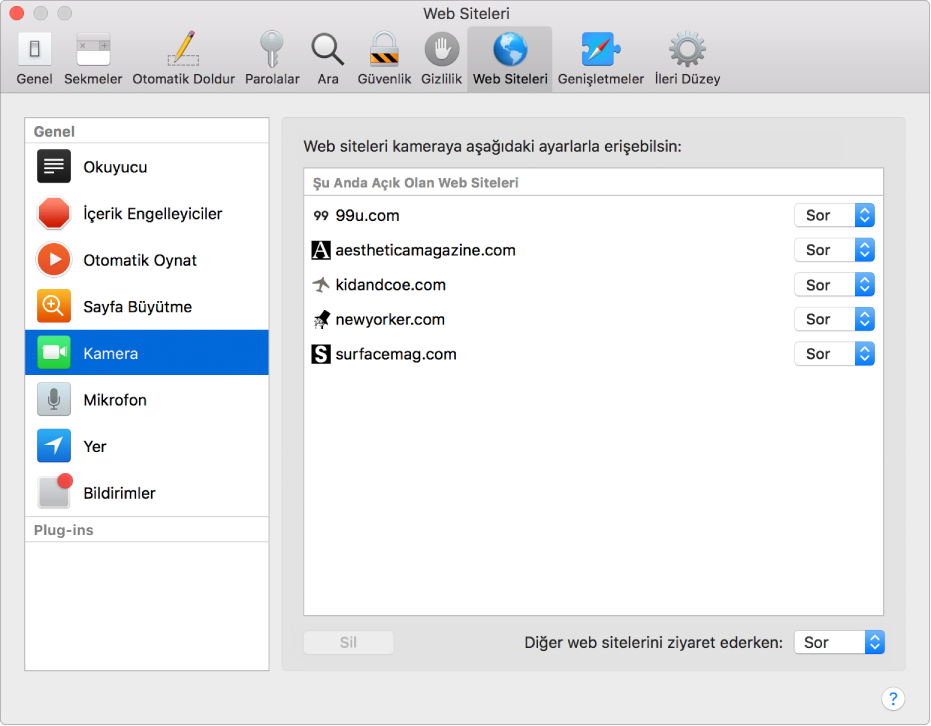The height and width of the screenshot is (726, 931).
Task: Select Okuyucu in the sidebar
Action: [147, 167]
